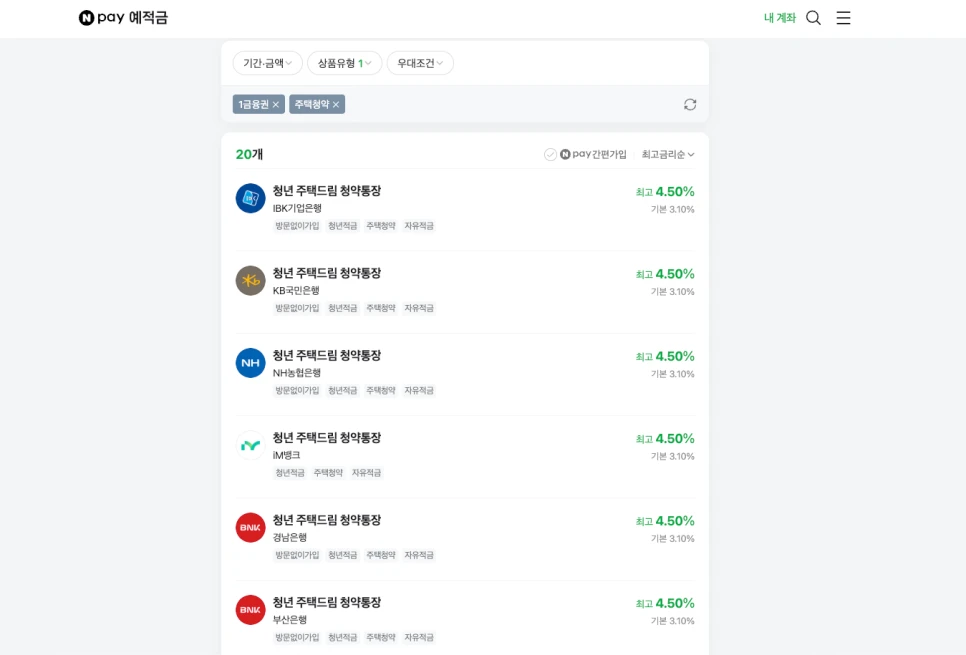The image size is (966, 655).
Task: Click the iM뱅크 bank logo
Action: click(250, 445)
